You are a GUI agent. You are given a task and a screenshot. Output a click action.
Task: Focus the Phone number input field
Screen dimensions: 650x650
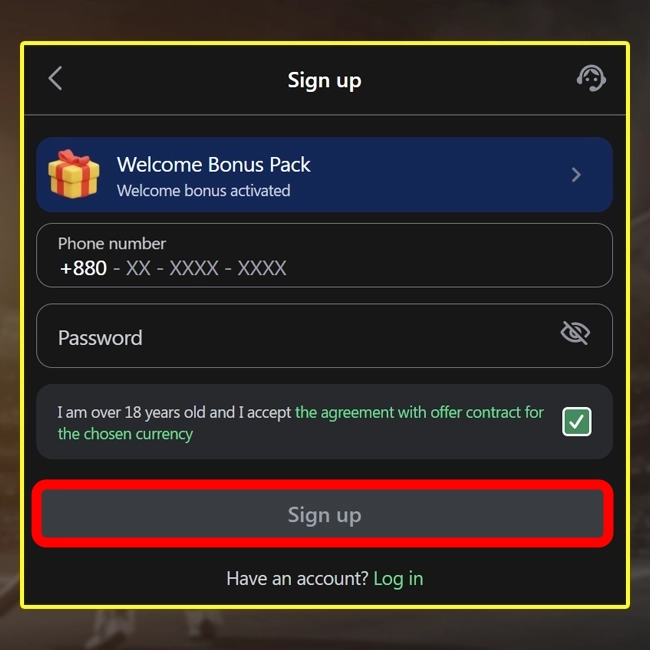coord(324,255)
